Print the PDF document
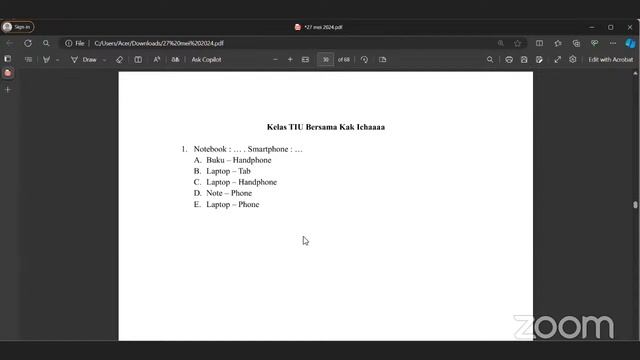Image resolution: width=640 pixels, height=360 pixels. pyautogui.click(x=509, y=60)
